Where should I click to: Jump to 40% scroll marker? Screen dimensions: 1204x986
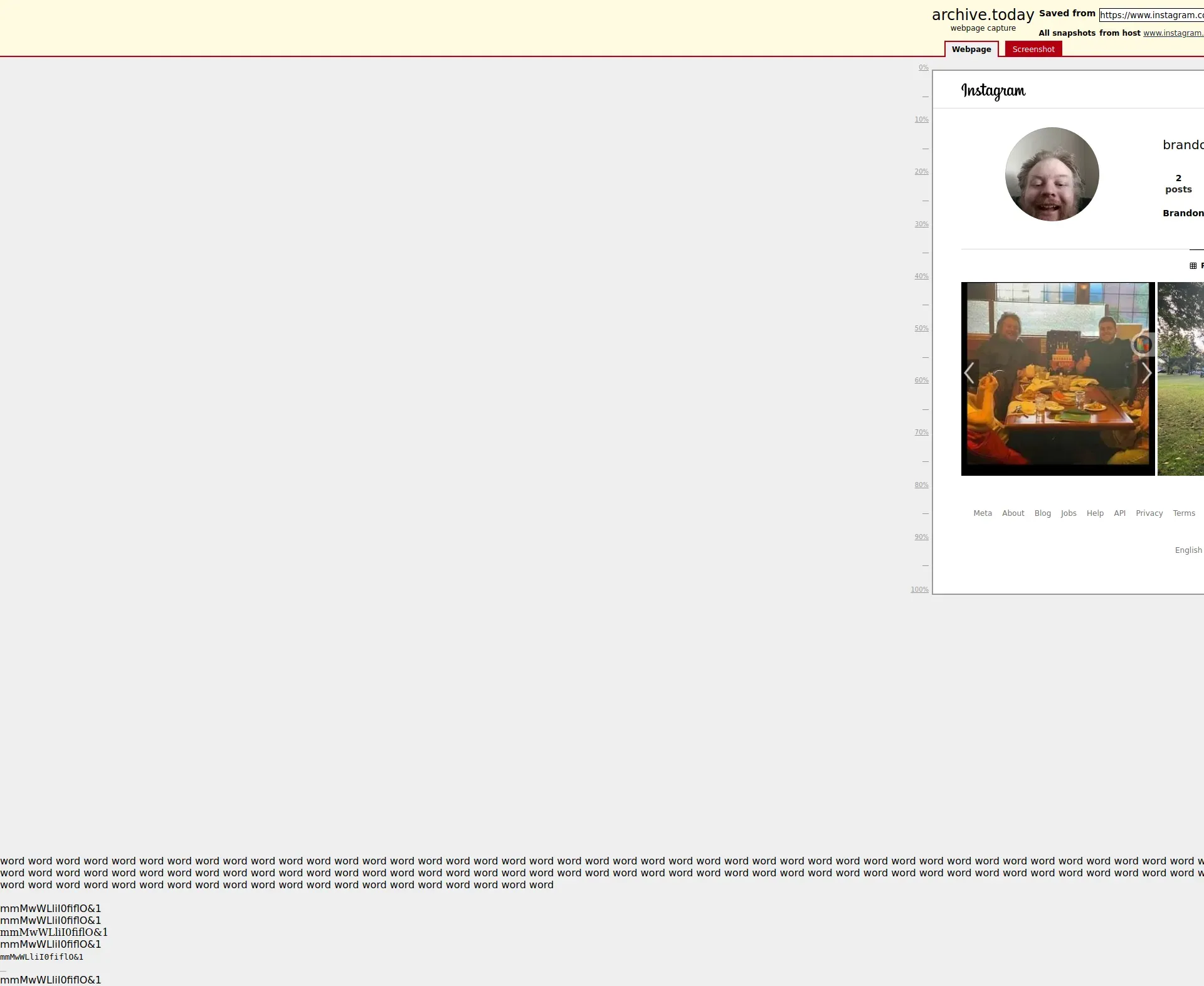tap(921, 276)
